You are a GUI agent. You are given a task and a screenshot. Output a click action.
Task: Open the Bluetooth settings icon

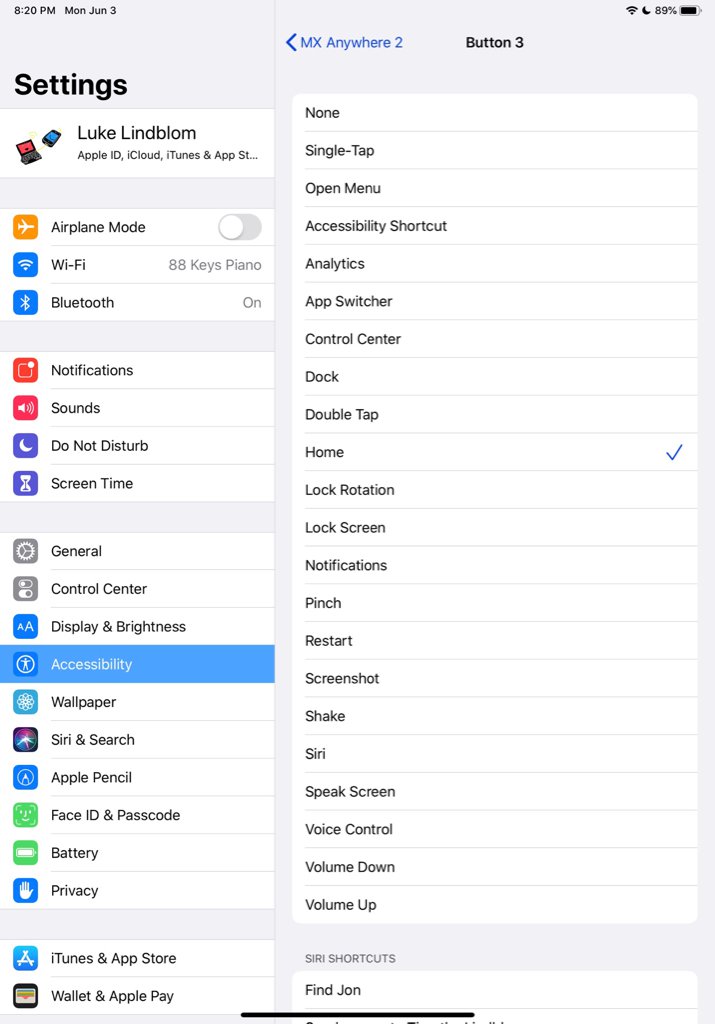tap(25, 302)
